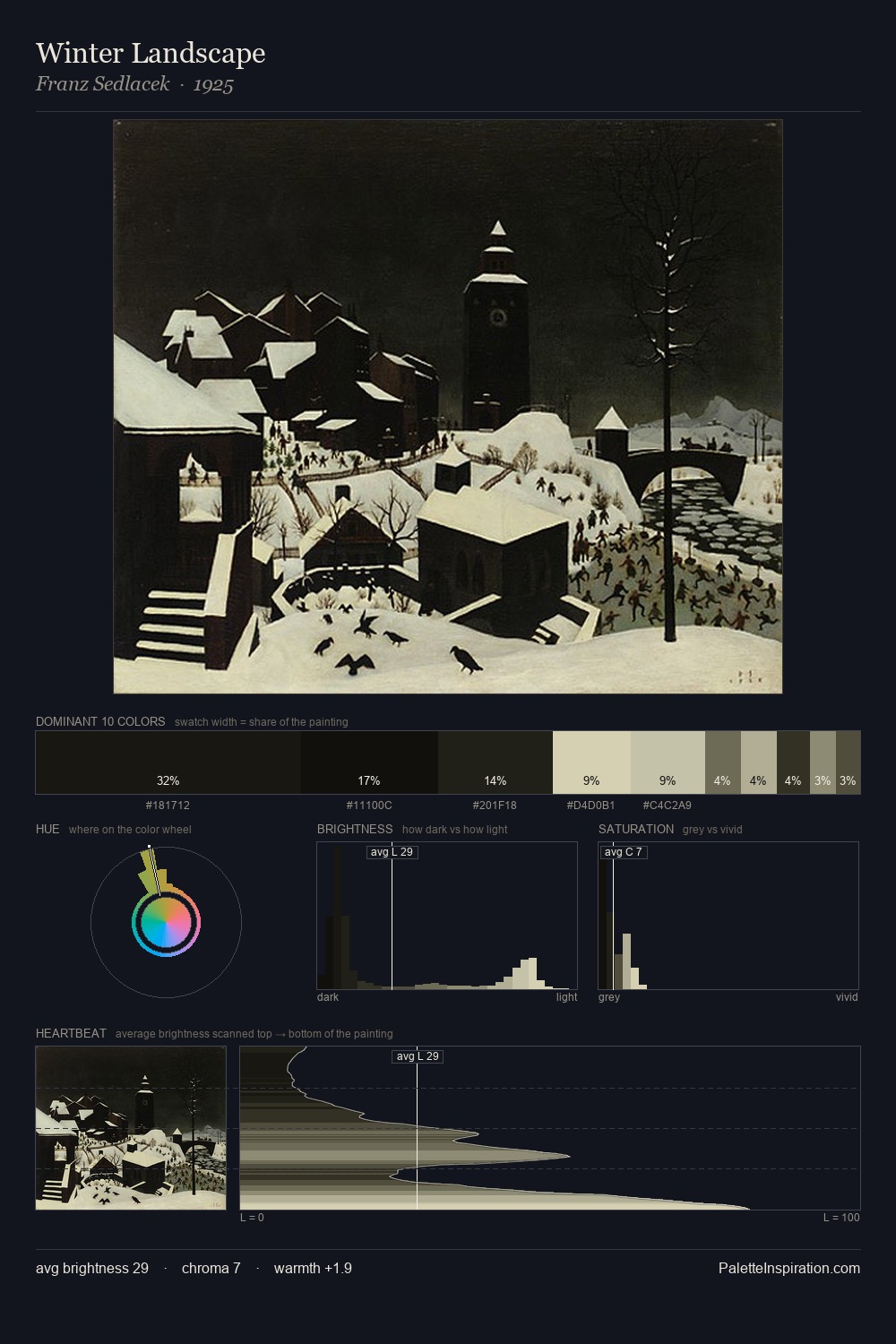Click the footer text 'warmth +1.9'
The image size is (896, 1344).
[x=313, y=1268]
